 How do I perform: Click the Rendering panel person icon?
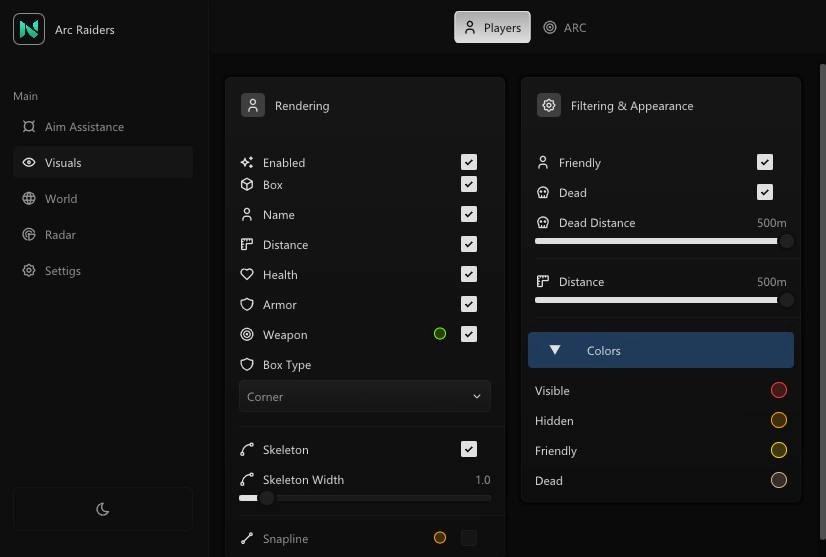253,105
